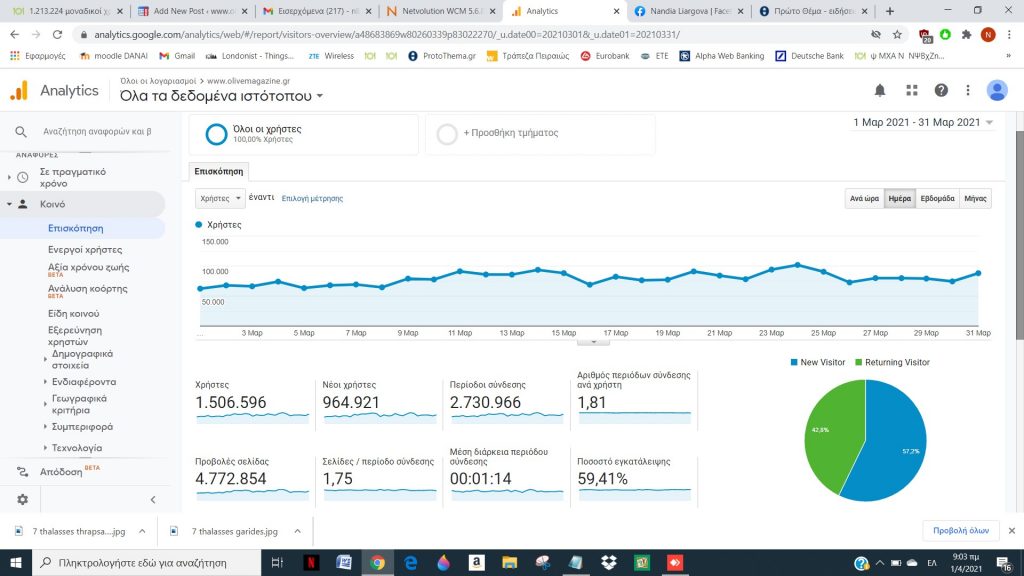Viewport: 1024px width, 576px height.
Task: Click the help question mark icon
Action: pyautogui.click(x=941, y=91)
